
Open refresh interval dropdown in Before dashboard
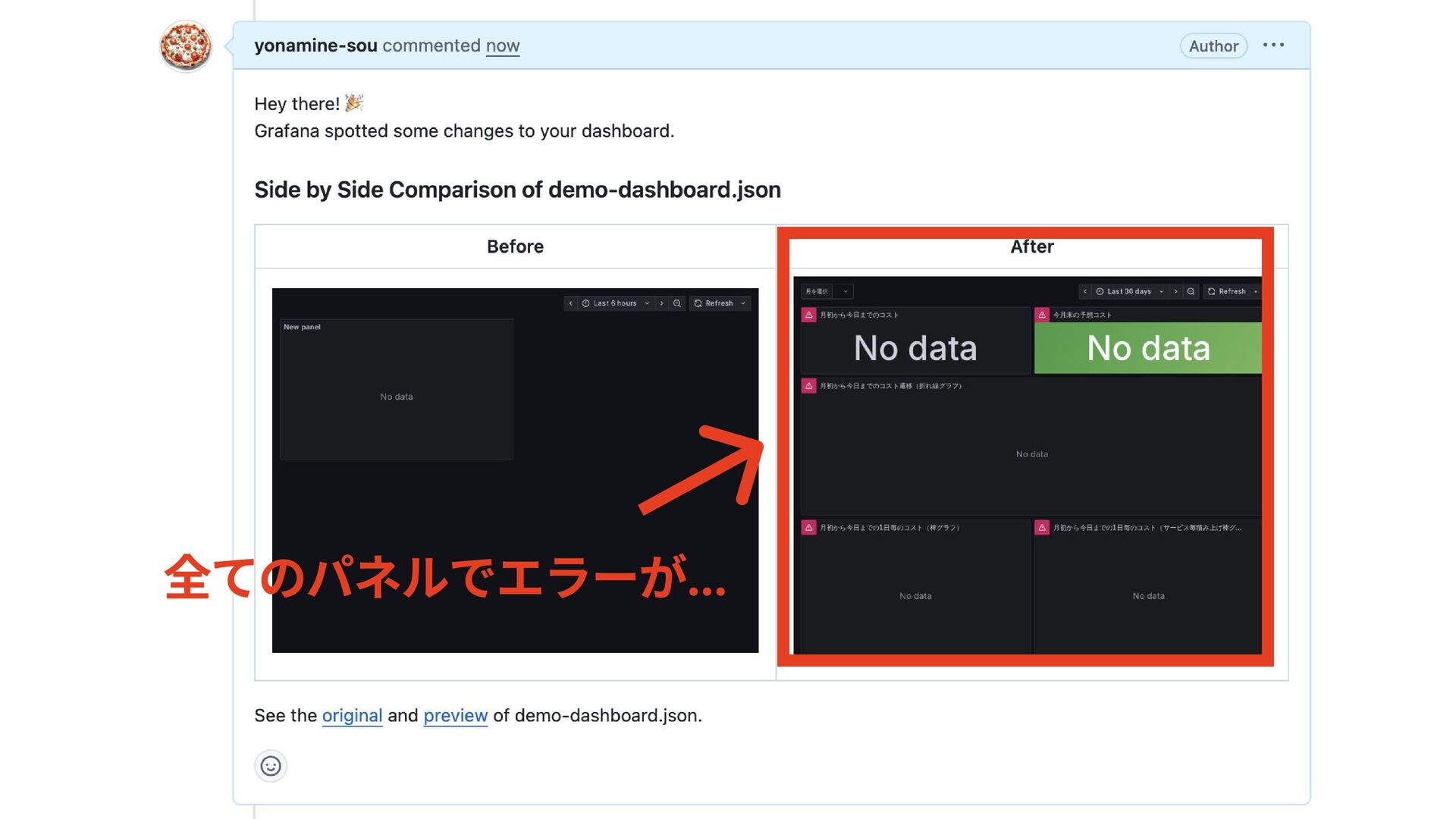tap(743, 303)
